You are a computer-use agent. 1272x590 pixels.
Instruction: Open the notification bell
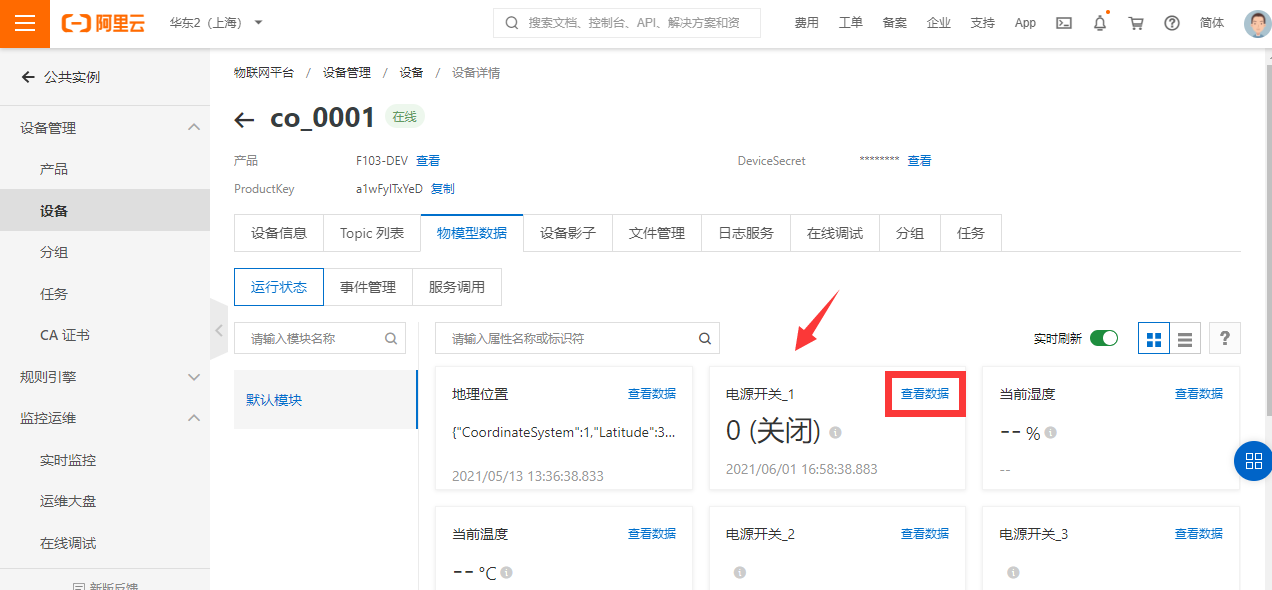point(1100,23)
